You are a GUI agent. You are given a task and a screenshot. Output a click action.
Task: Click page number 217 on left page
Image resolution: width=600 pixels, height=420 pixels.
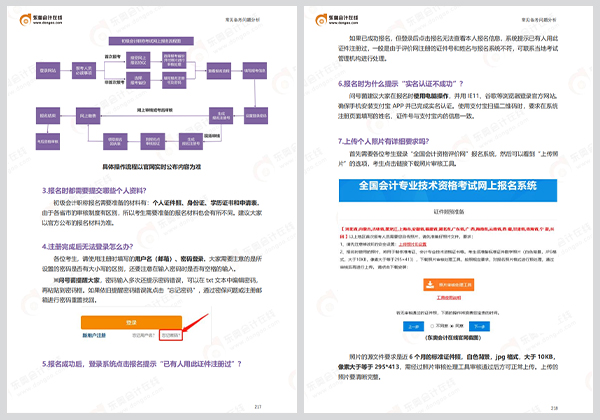(258, 407)
